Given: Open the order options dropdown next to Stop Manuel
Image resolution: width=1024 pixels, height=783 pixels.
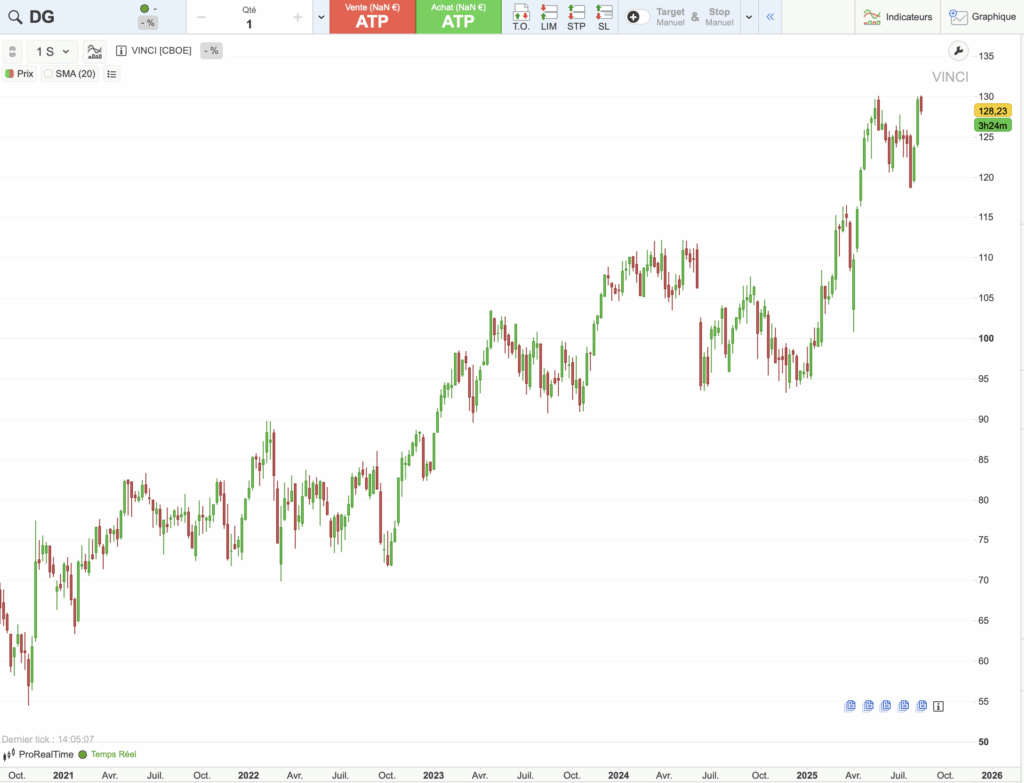Looking at the screenshot, I should coord(747,17).
